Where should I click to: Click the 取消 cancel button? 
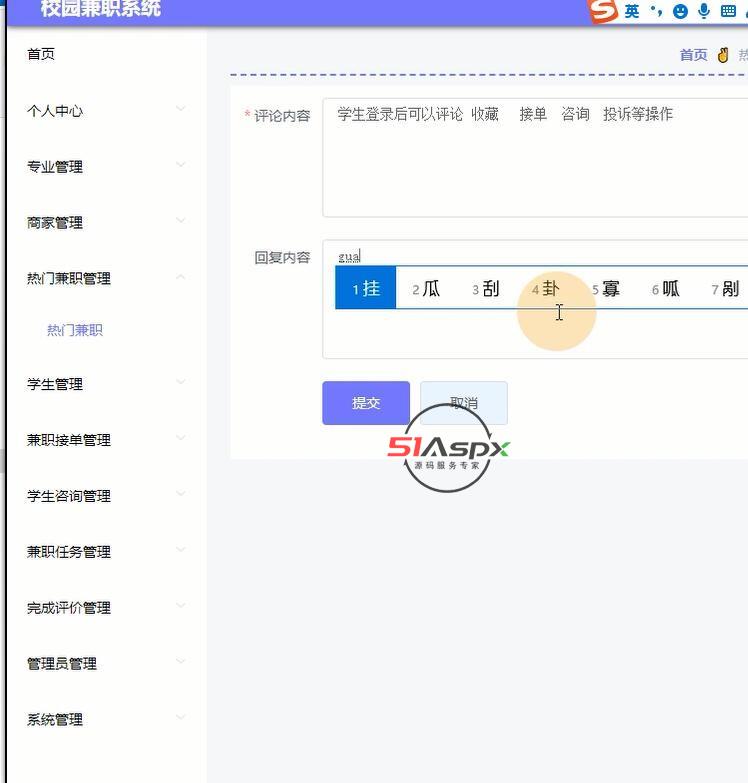point(464,403)
